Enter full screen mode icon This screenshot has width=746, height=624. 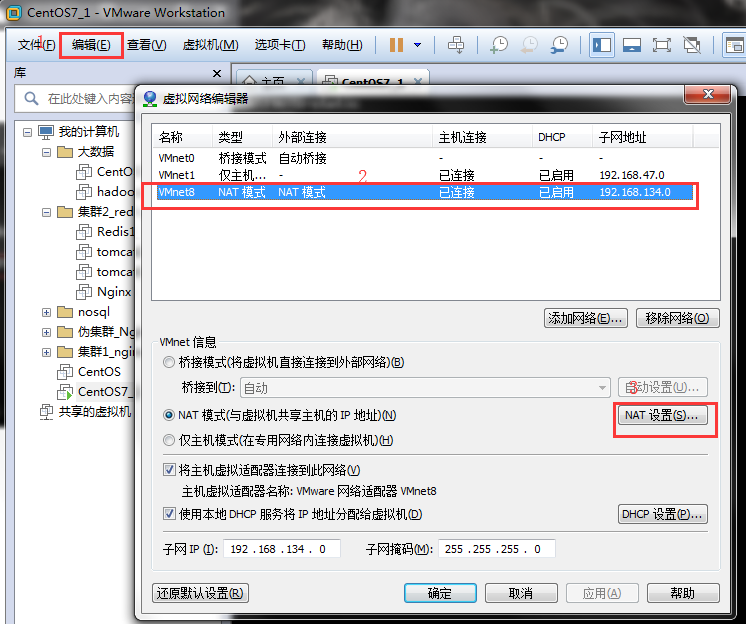[x=662, y=45]
